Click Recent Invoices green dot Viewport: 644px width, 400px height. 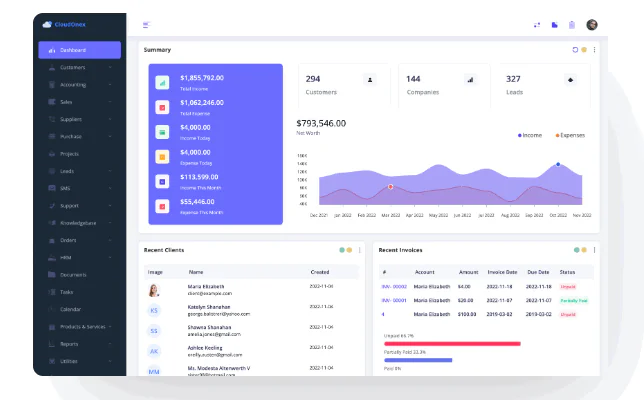577,250
